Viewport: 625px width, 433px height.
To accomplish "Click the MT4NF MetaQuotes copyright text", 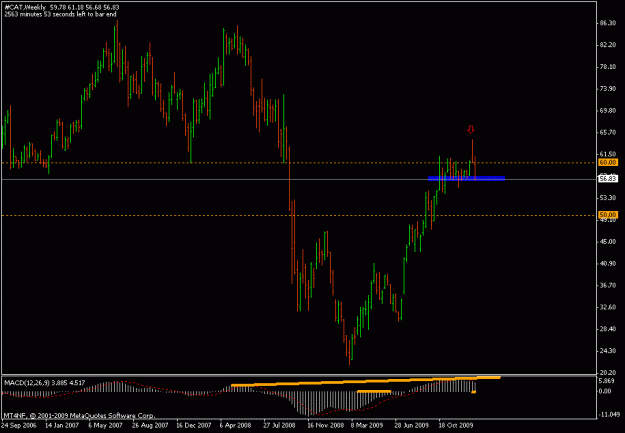I will pos(79,415).
